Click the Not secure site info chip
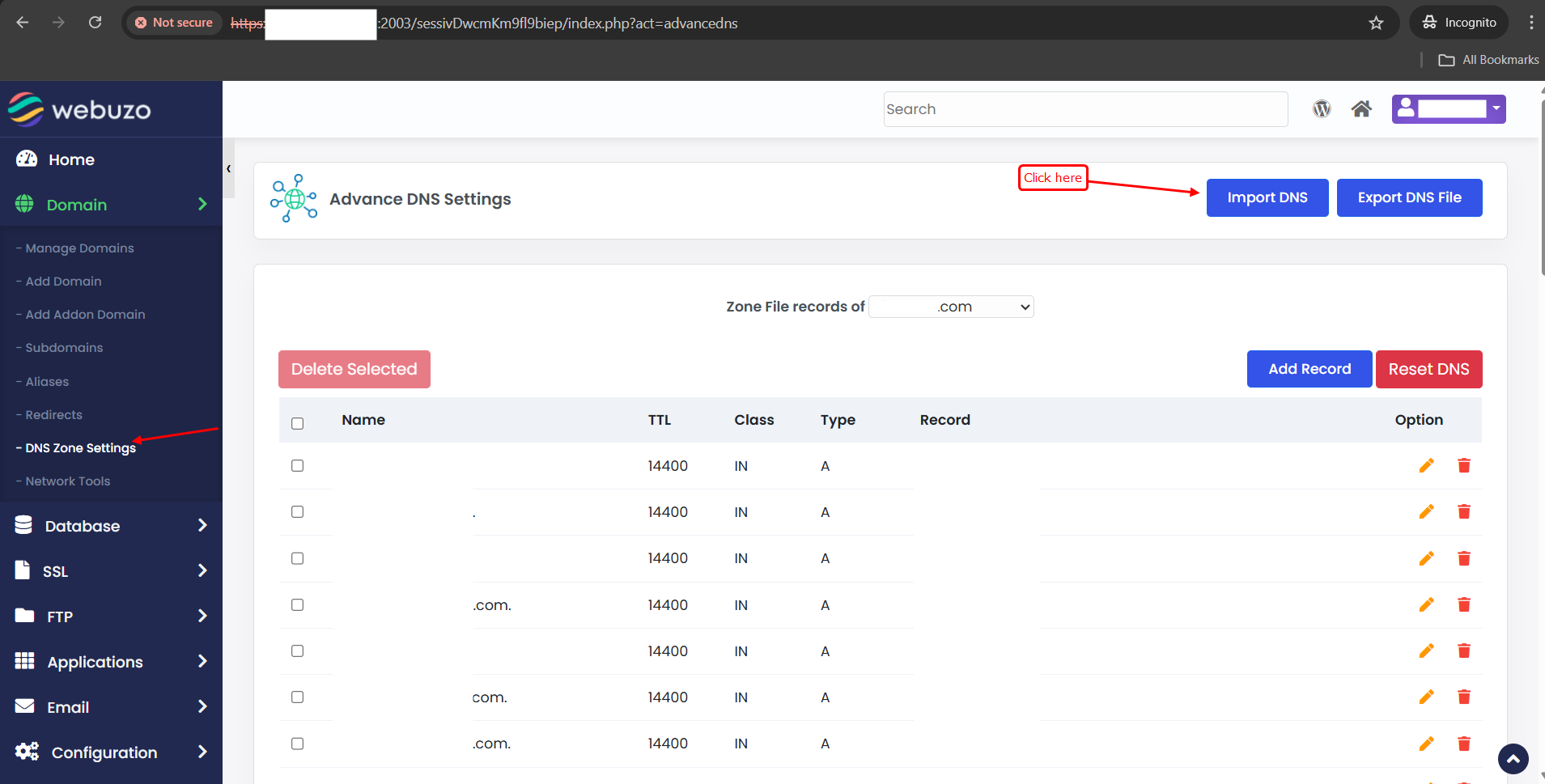Image resolution: width=1545 pixels, height=784 pixels. point(174,23)
